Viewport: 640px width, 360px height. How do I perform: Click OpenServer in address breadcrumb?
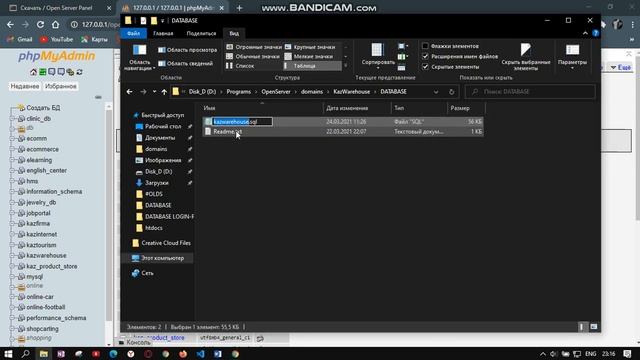276,92
